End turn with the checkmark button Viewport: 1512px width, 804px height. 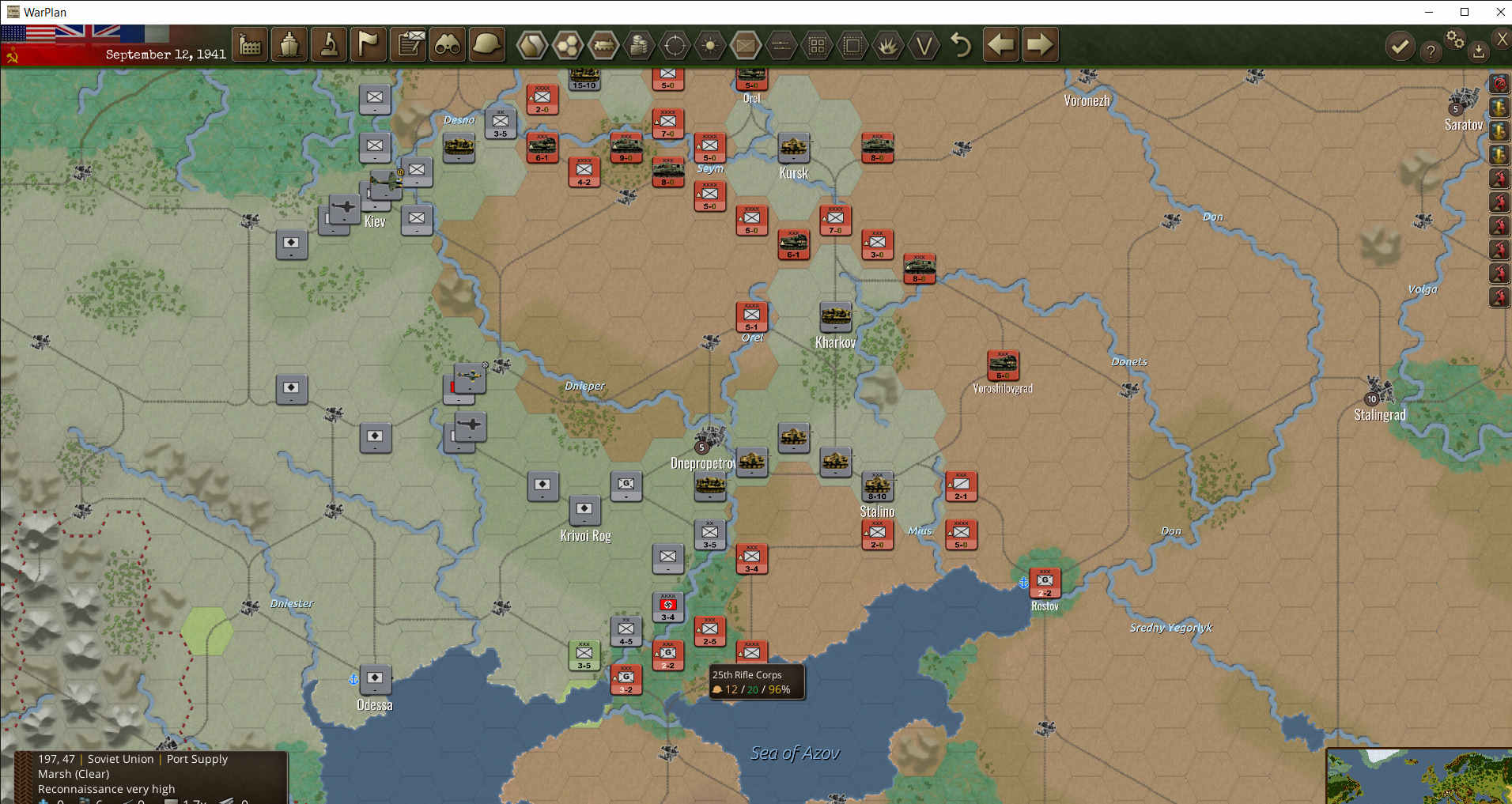coord(1400,47)
